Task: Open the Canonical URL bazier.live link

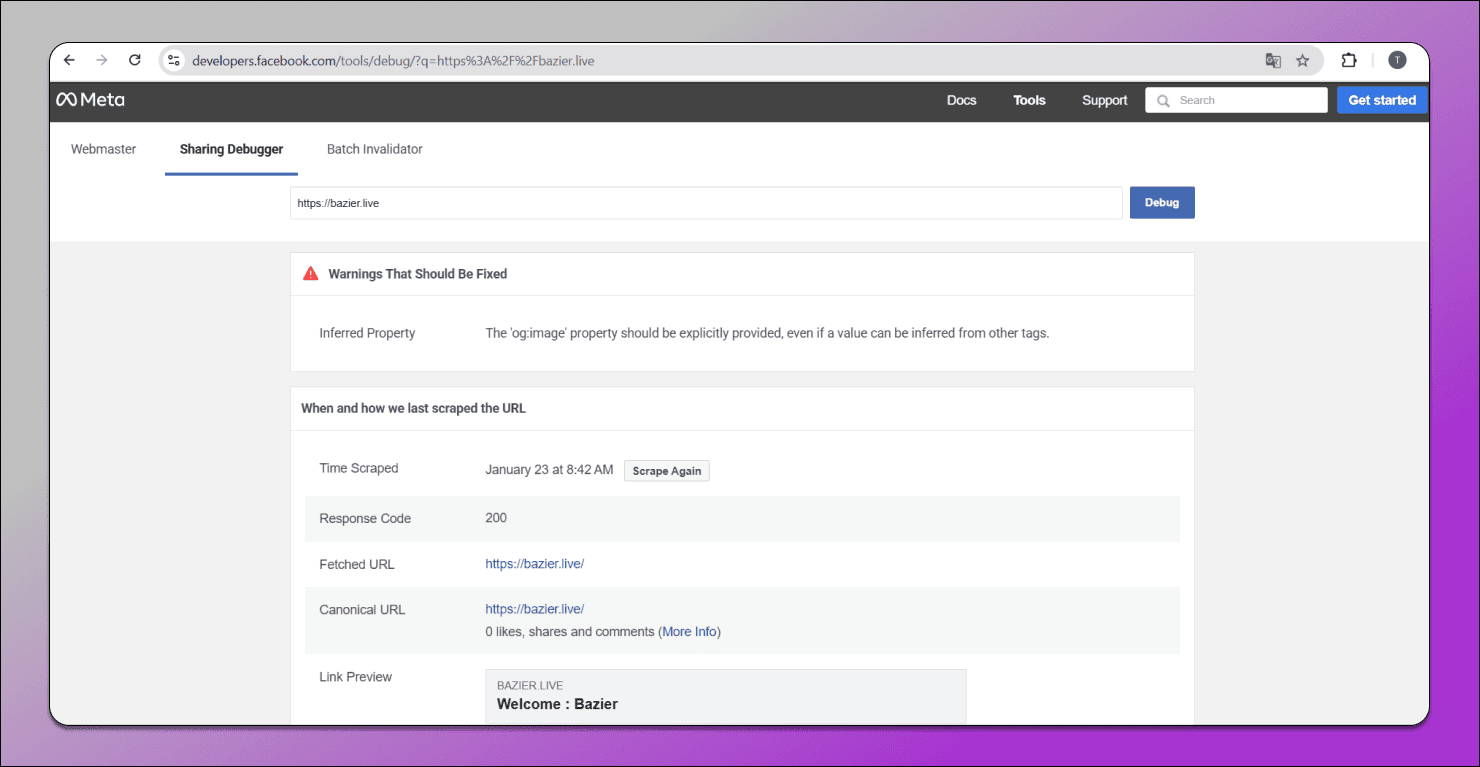Action: [x=535, y=609]
